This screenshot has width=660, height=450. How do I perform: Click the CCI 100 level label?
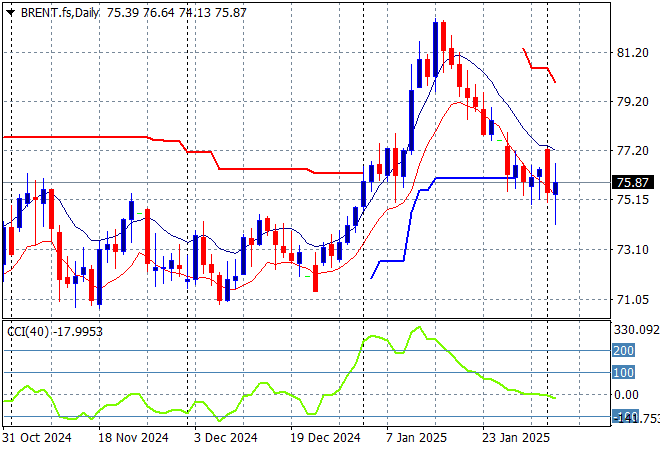(623, 373)
